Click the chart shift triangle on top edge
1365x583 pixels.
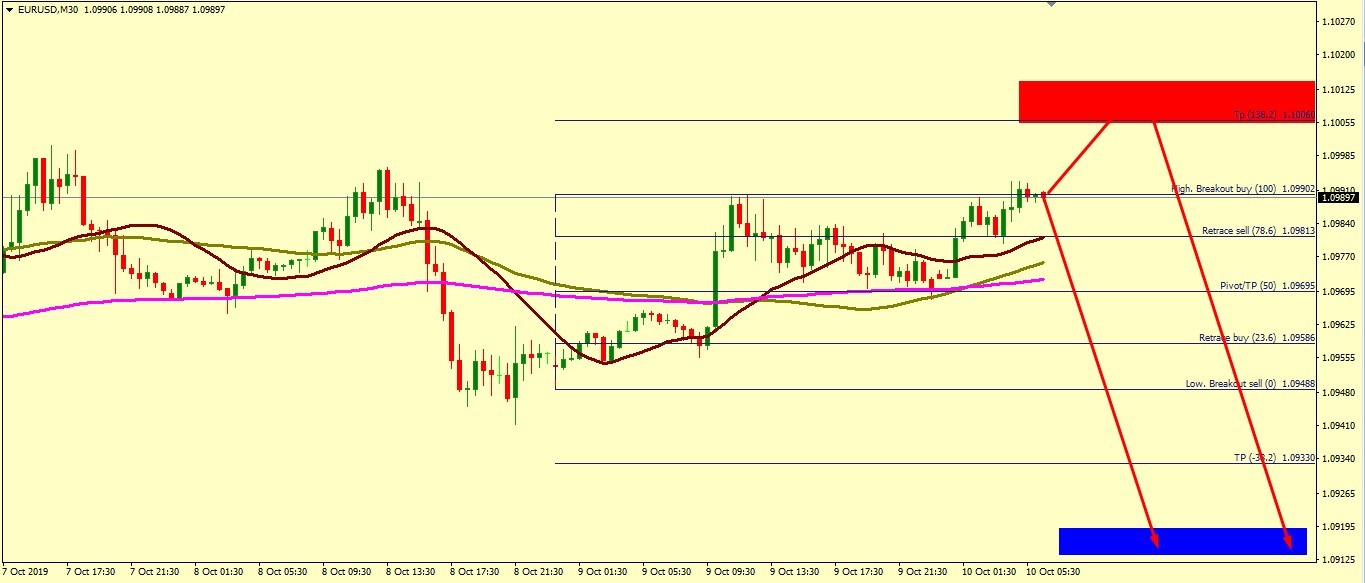[1050, 4]
